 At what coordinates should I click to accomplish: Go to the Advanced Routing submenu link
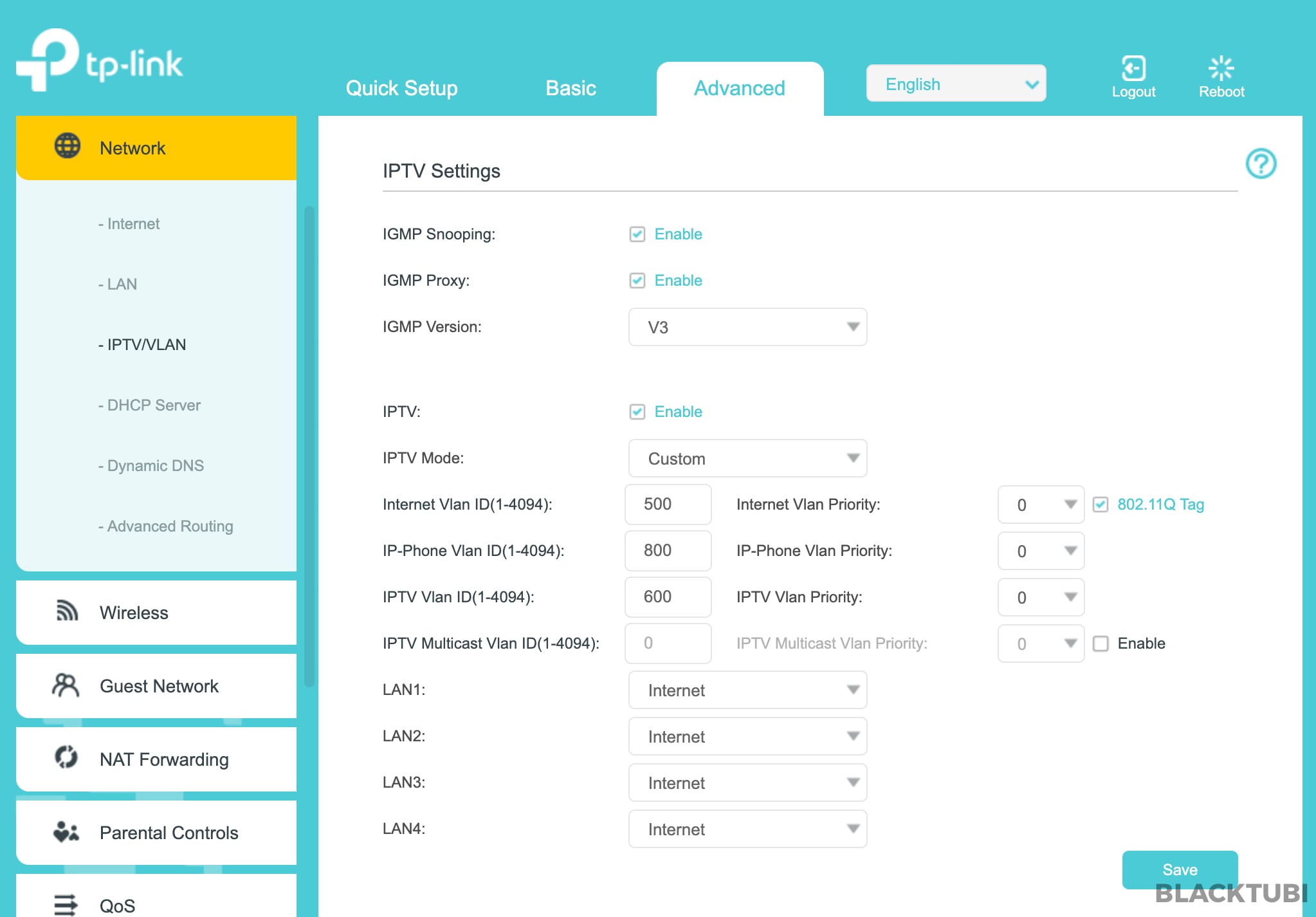tap(166, 526)
